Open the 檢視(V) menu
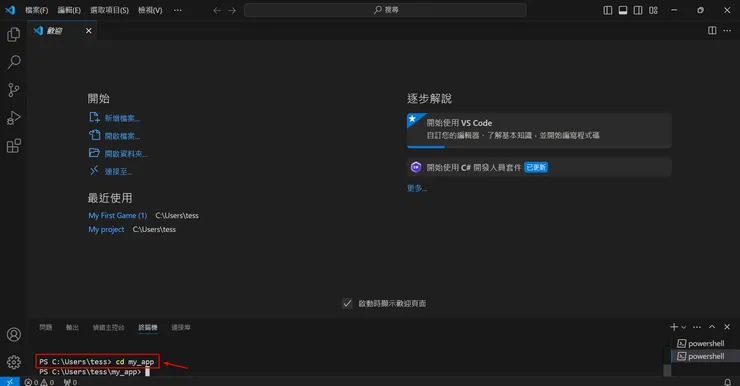Image resolution: width=740 pixels, height=386 pixels. pos(150,10)
